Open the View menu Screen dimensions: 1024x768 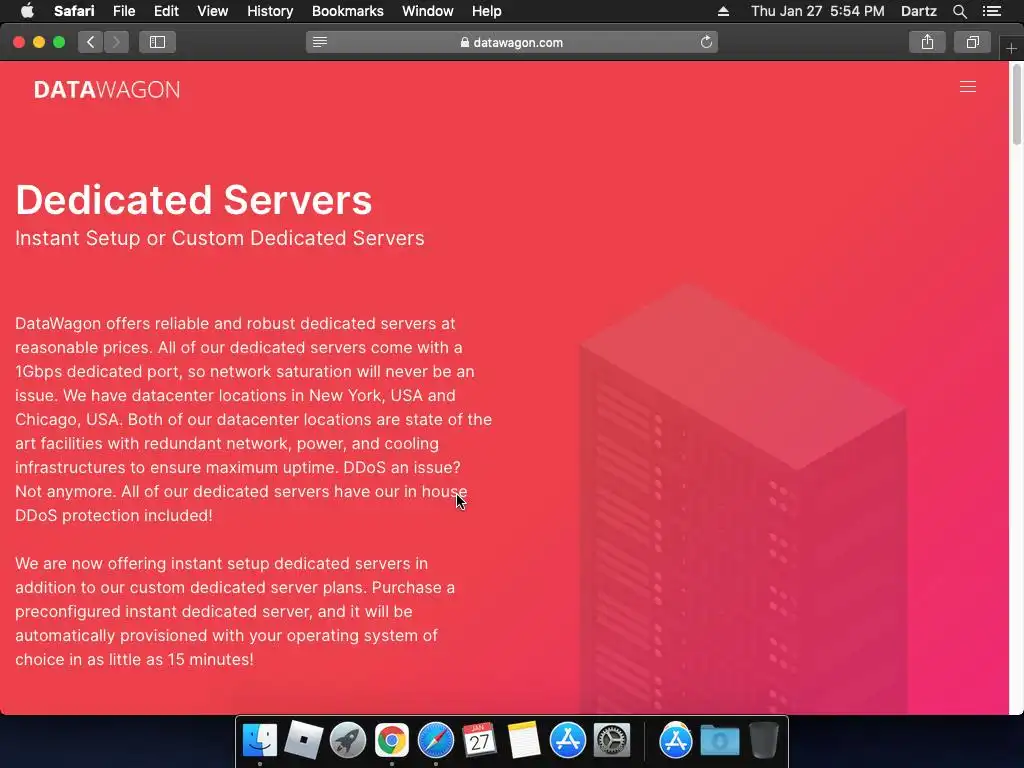tap(213, 11)
